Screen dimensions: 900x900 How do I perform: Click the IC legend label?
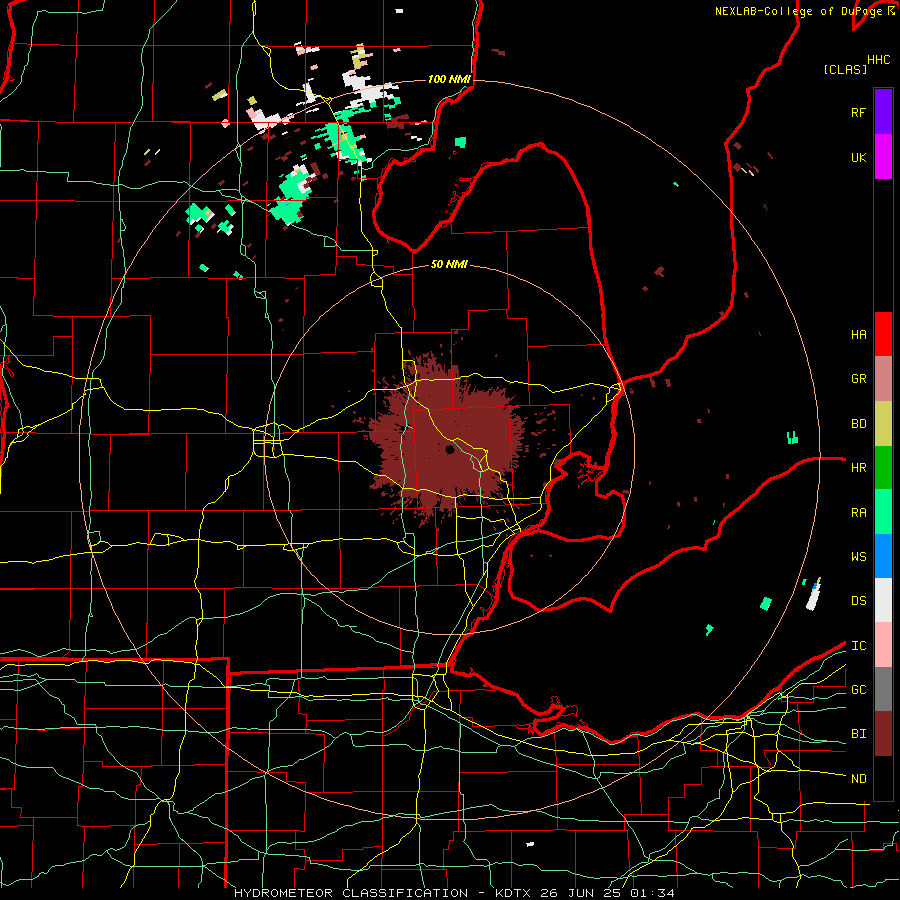coord(858,646)
